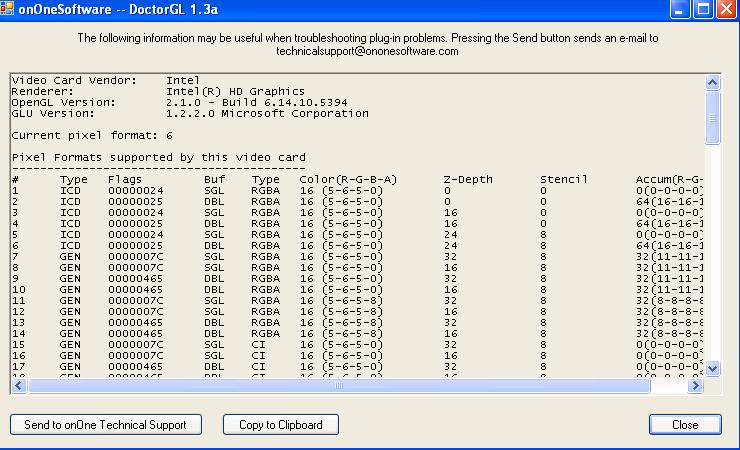Click the horizontal scrollbar thumb

pos(338,385)
